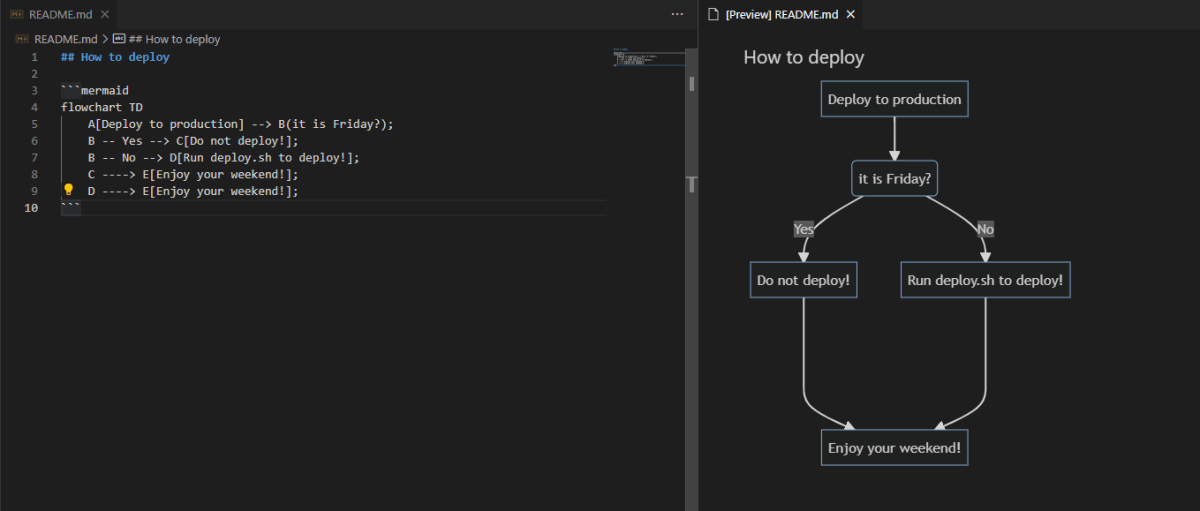Click line number 1 in the gutter
The height and width of the screenshot is (511, 1200).
pos(34,57)
